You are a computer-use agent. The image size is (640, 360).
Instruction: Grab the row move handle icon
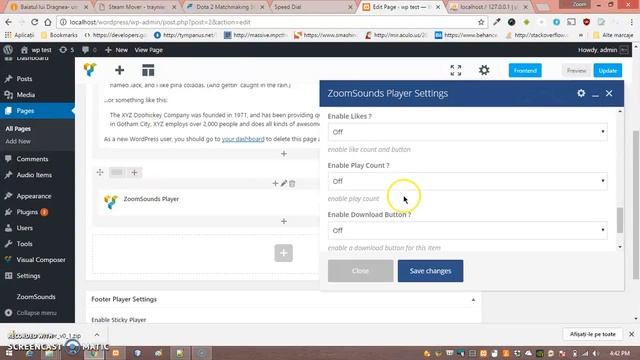(x=100, y=172)
